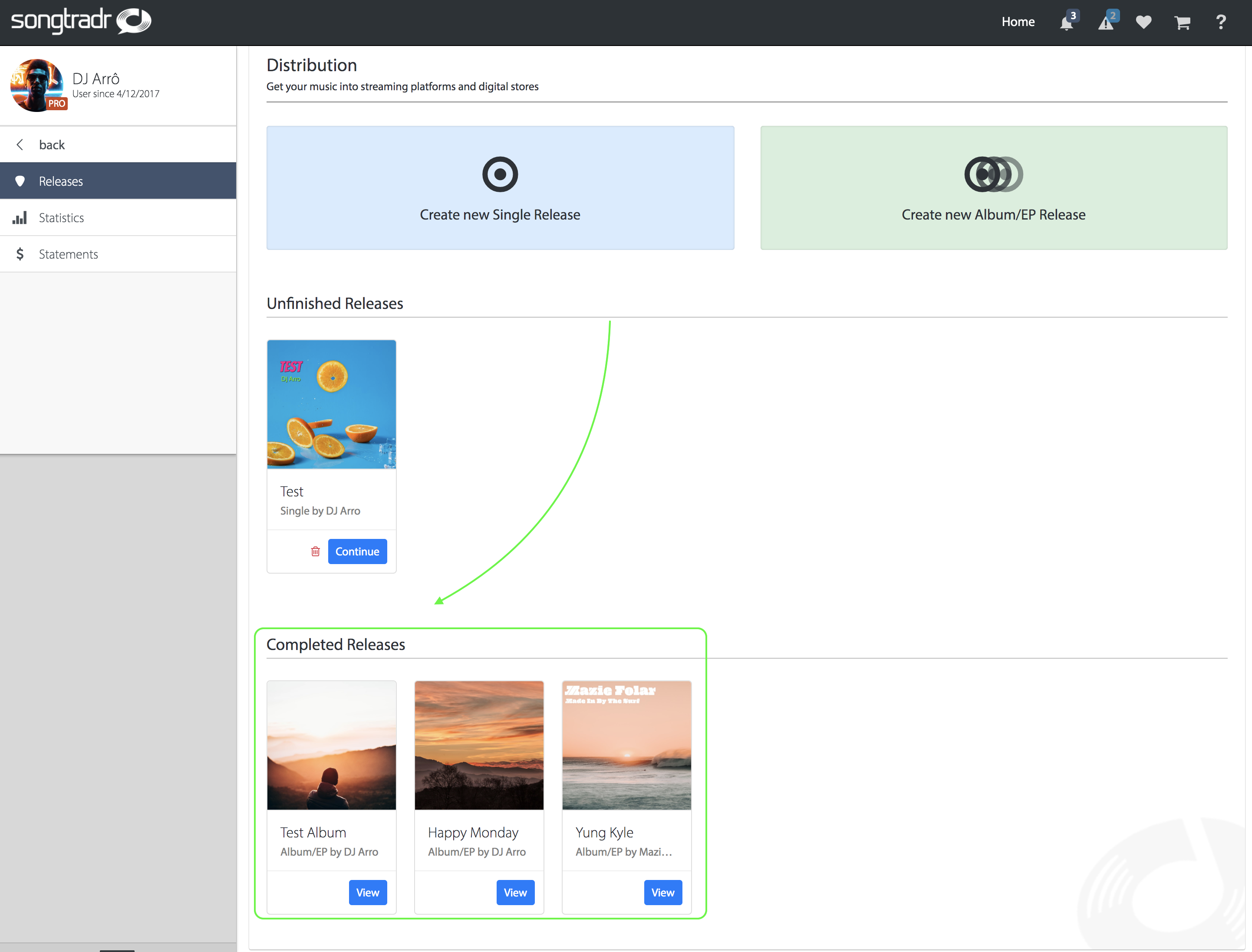Screen dimensions: 1252x952
Task: Go to Home in top navigation
Action: coord(1018,22)
